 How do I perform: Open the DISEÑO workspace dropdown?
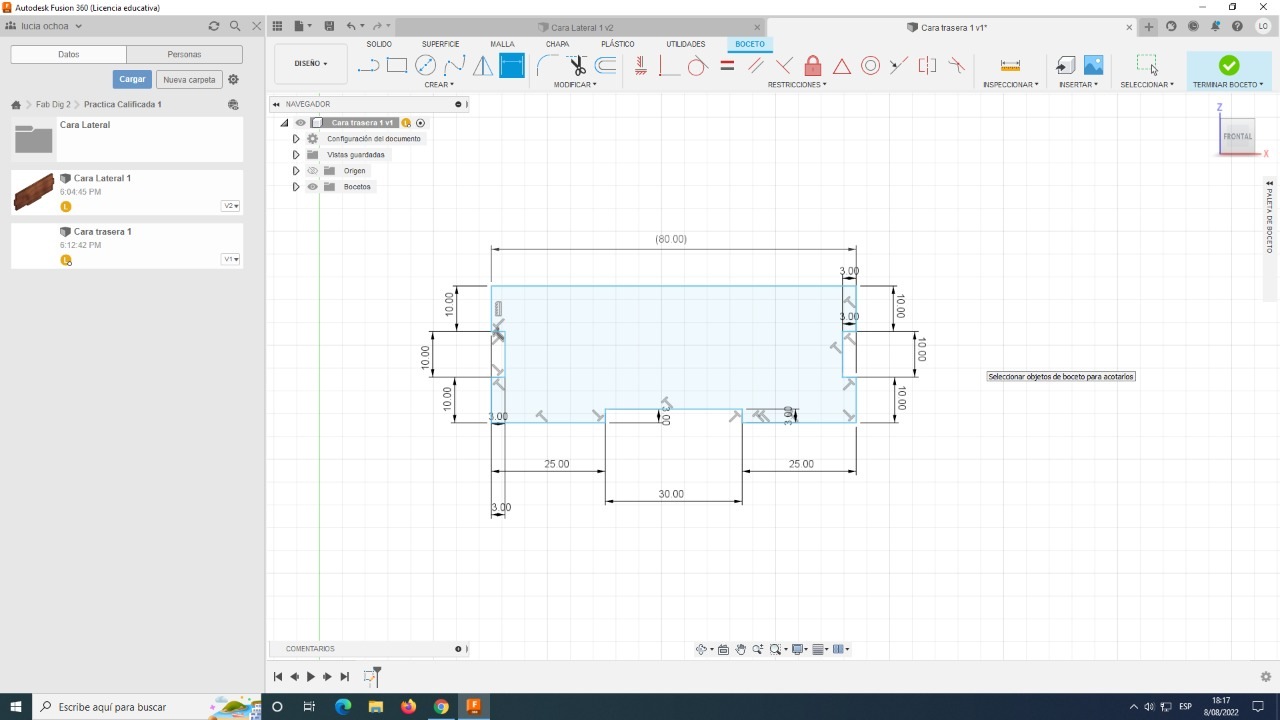[x=310, y=64]
